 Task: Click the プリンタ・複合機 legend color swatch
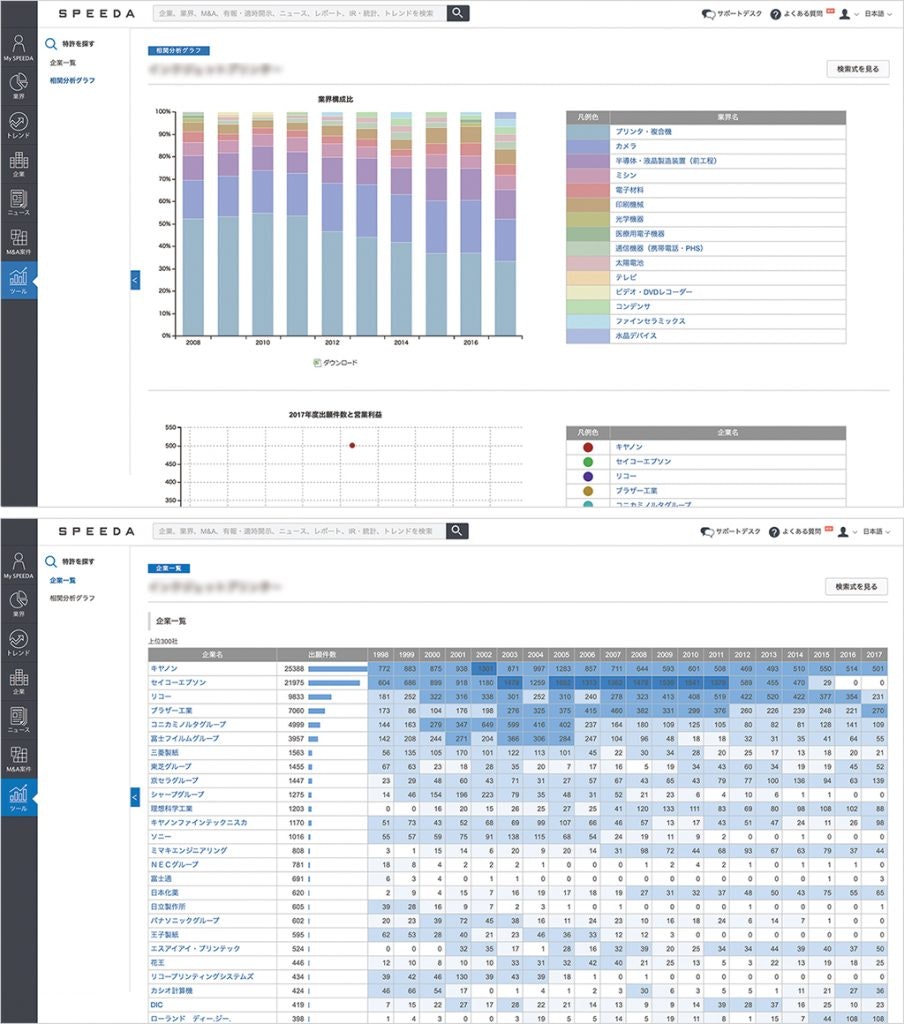tap(588, 131)
